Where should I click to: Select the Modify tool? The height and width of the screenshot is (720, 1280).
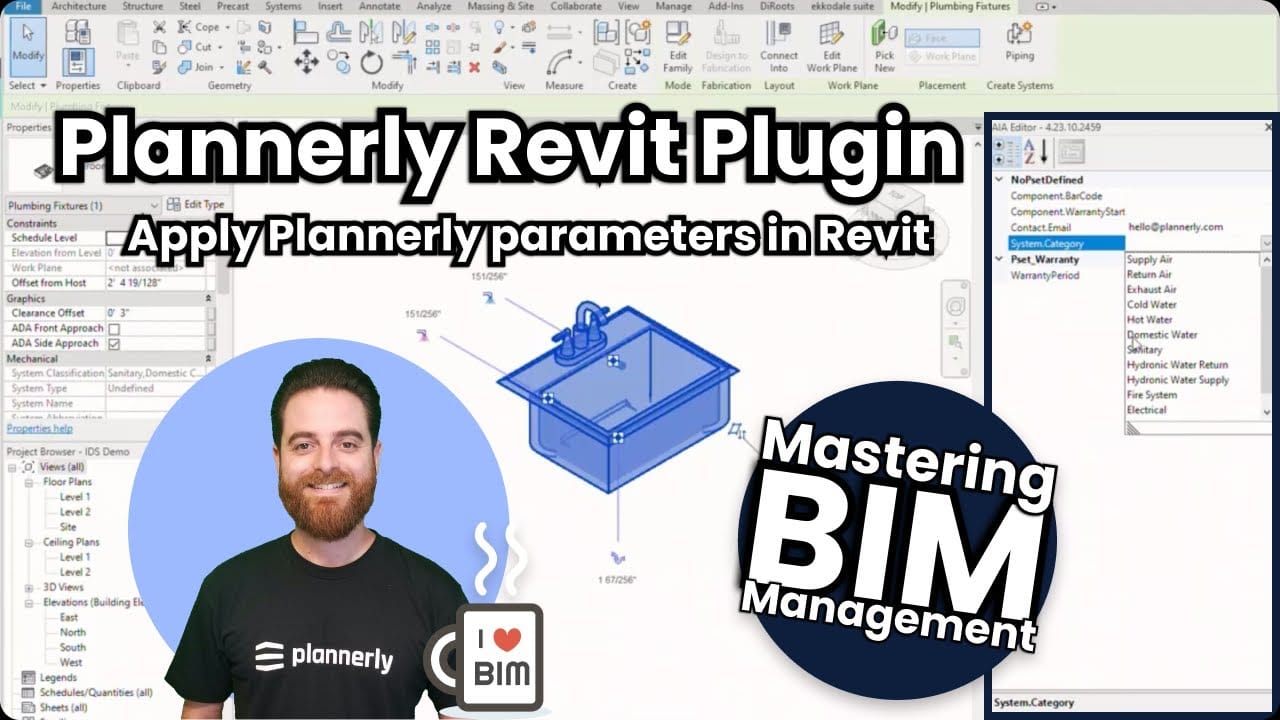coord(27,45)
